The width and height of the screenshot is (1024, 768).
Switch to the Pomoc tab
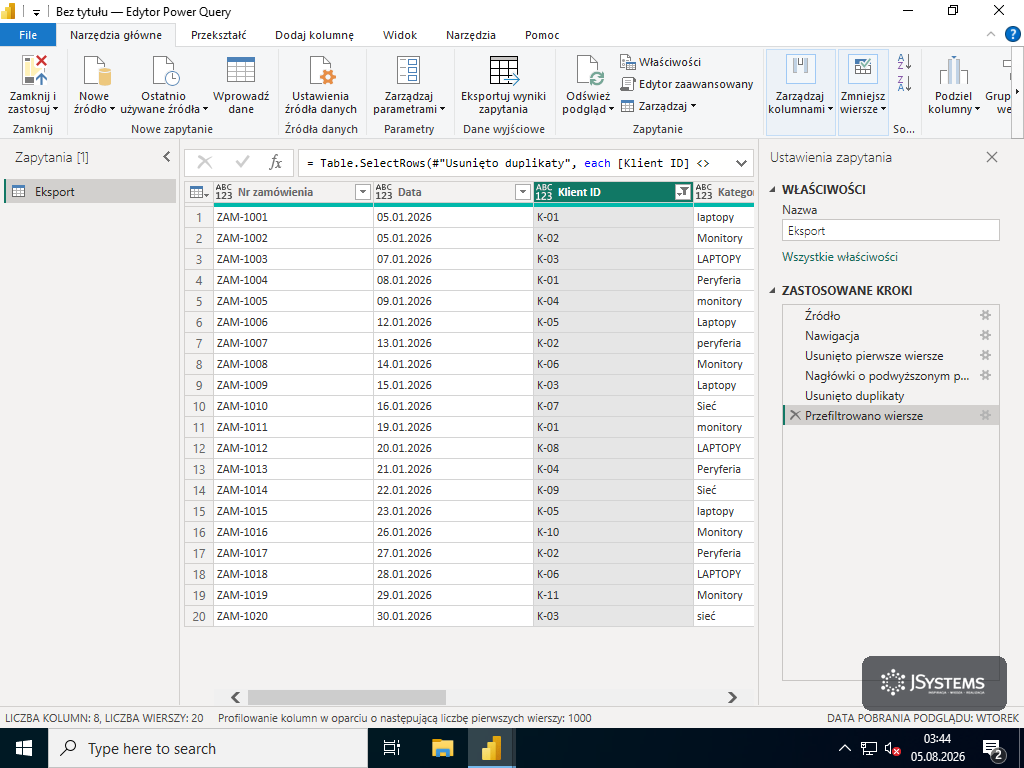point(542,35)
